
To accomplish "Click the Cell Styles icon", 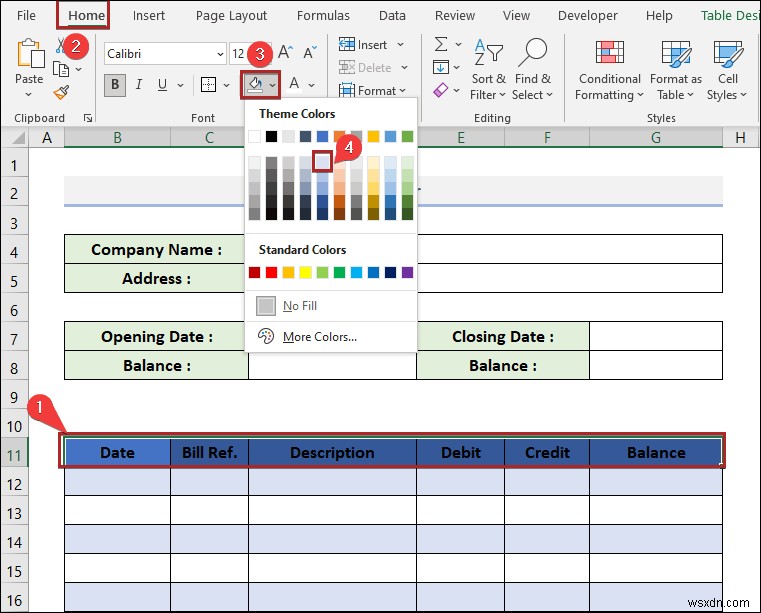I will (728, 53).
